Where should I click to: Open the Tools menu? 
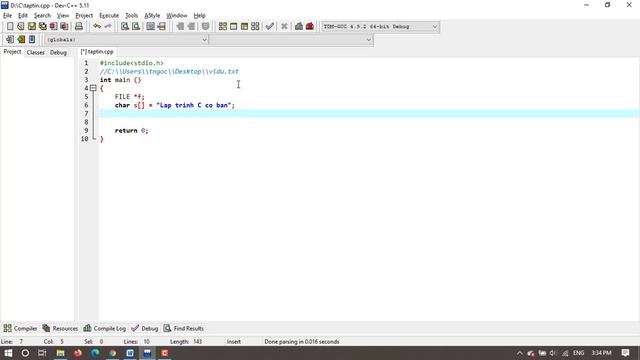(x=131, y=16)
